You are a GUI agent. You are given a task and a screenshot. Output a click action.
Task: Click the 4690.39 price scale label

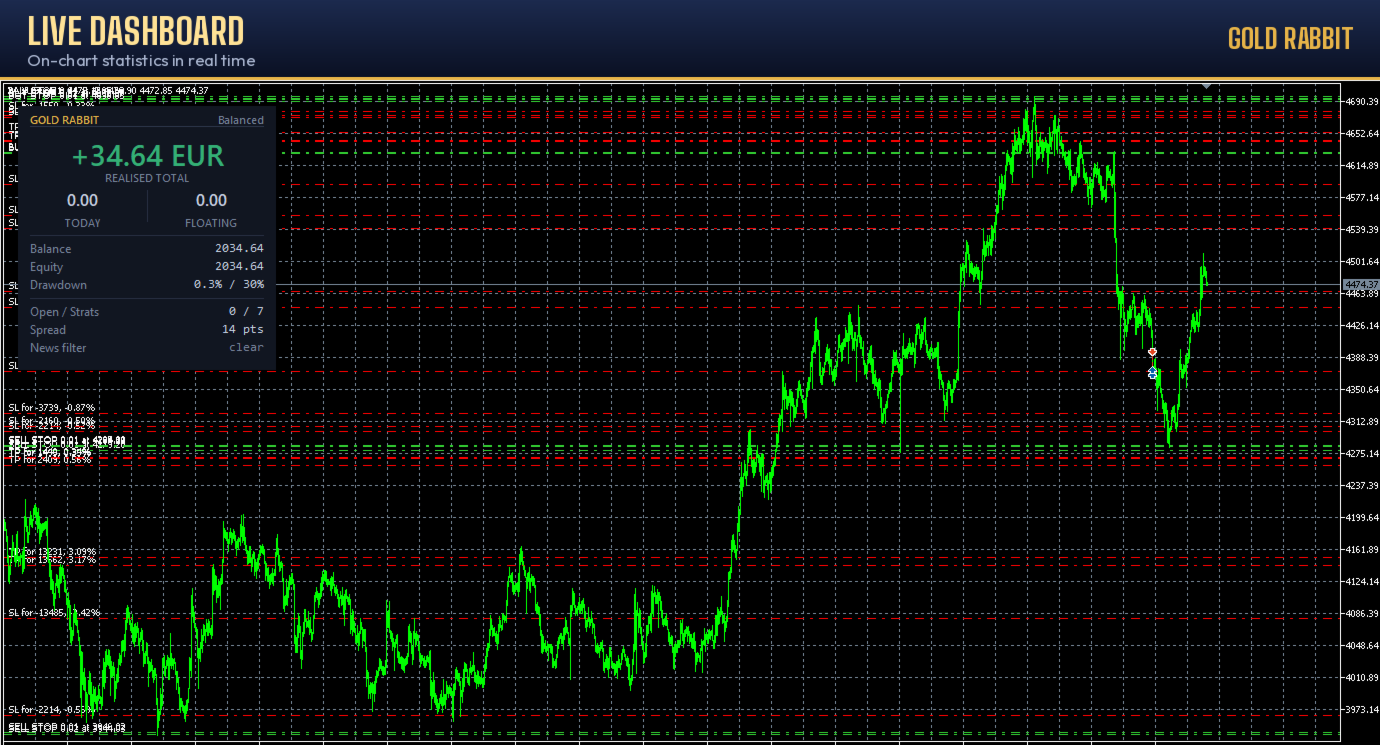click(1362, 102)
